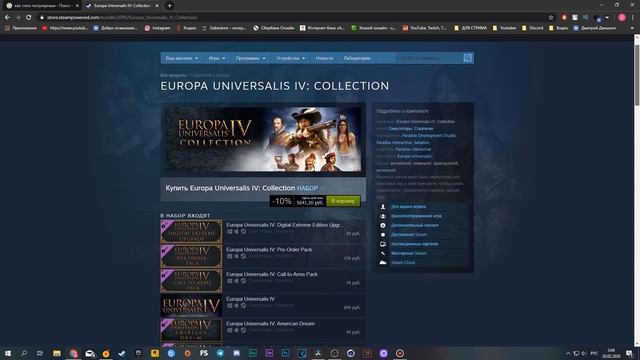Screen dimensions: 640x360
Task: Click the taskbar clock and date
Action: (611, 353)
